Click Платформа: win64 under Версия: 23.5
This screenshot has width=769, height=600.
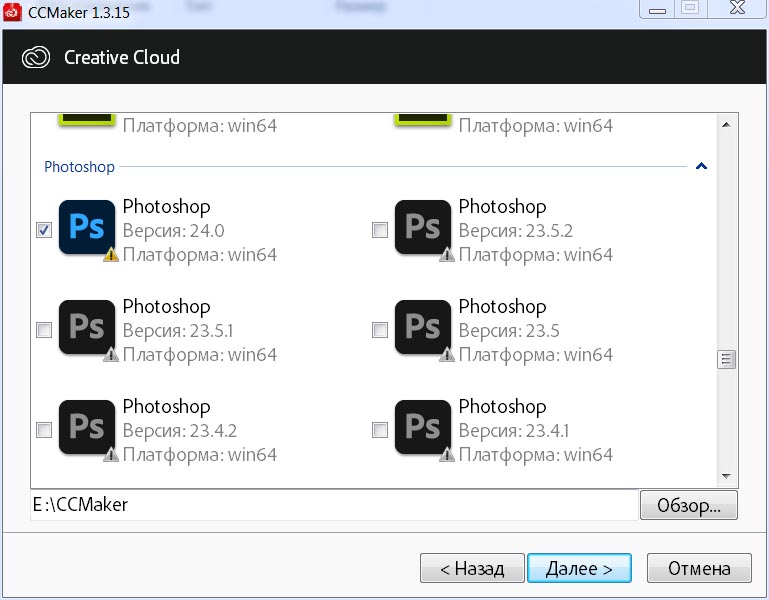536,355
